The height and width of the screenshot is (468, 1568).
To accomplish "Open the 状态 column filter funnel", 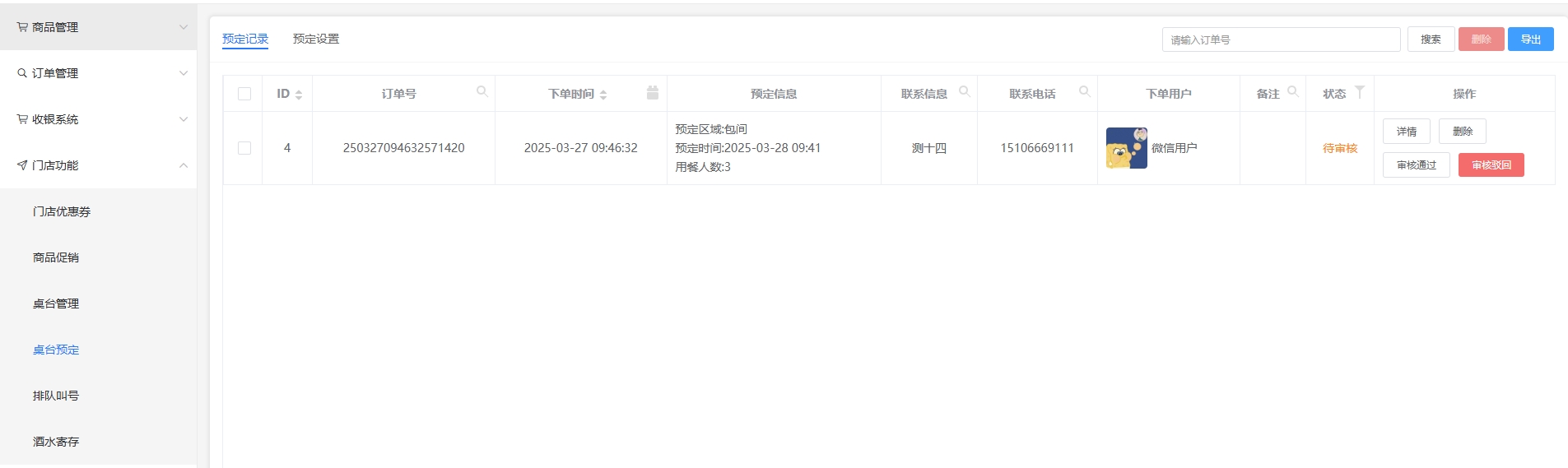I will click(x=1360, y=91).
